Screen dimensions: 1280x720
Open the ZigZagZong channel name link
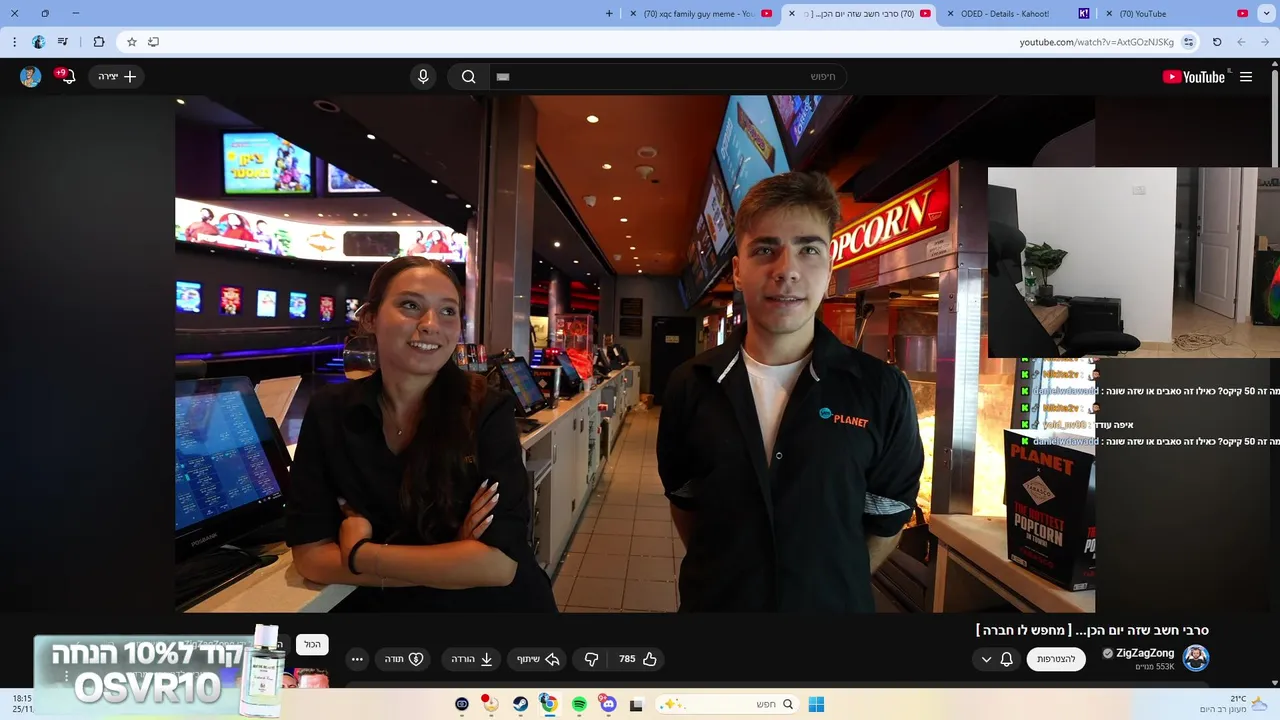[1145, 653]
